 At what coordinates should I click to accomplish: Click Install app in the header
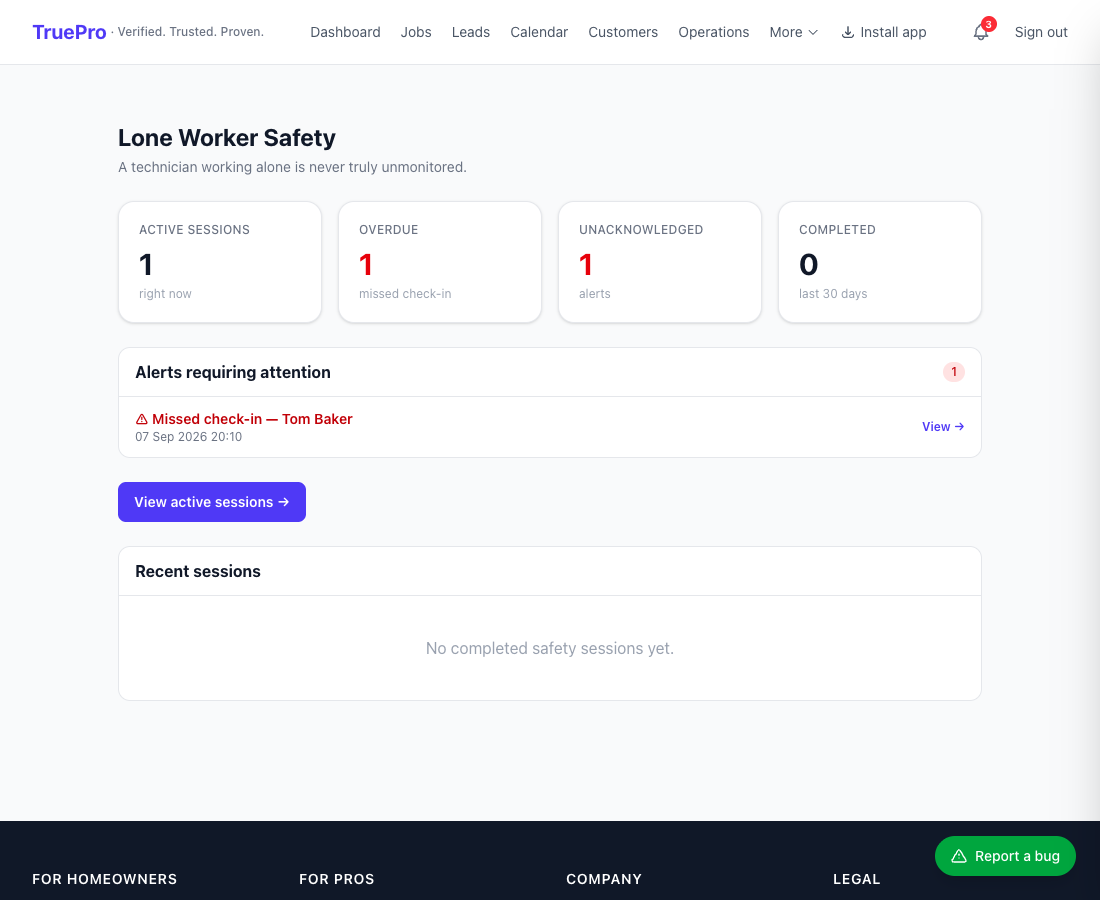(x=884, y=32)
